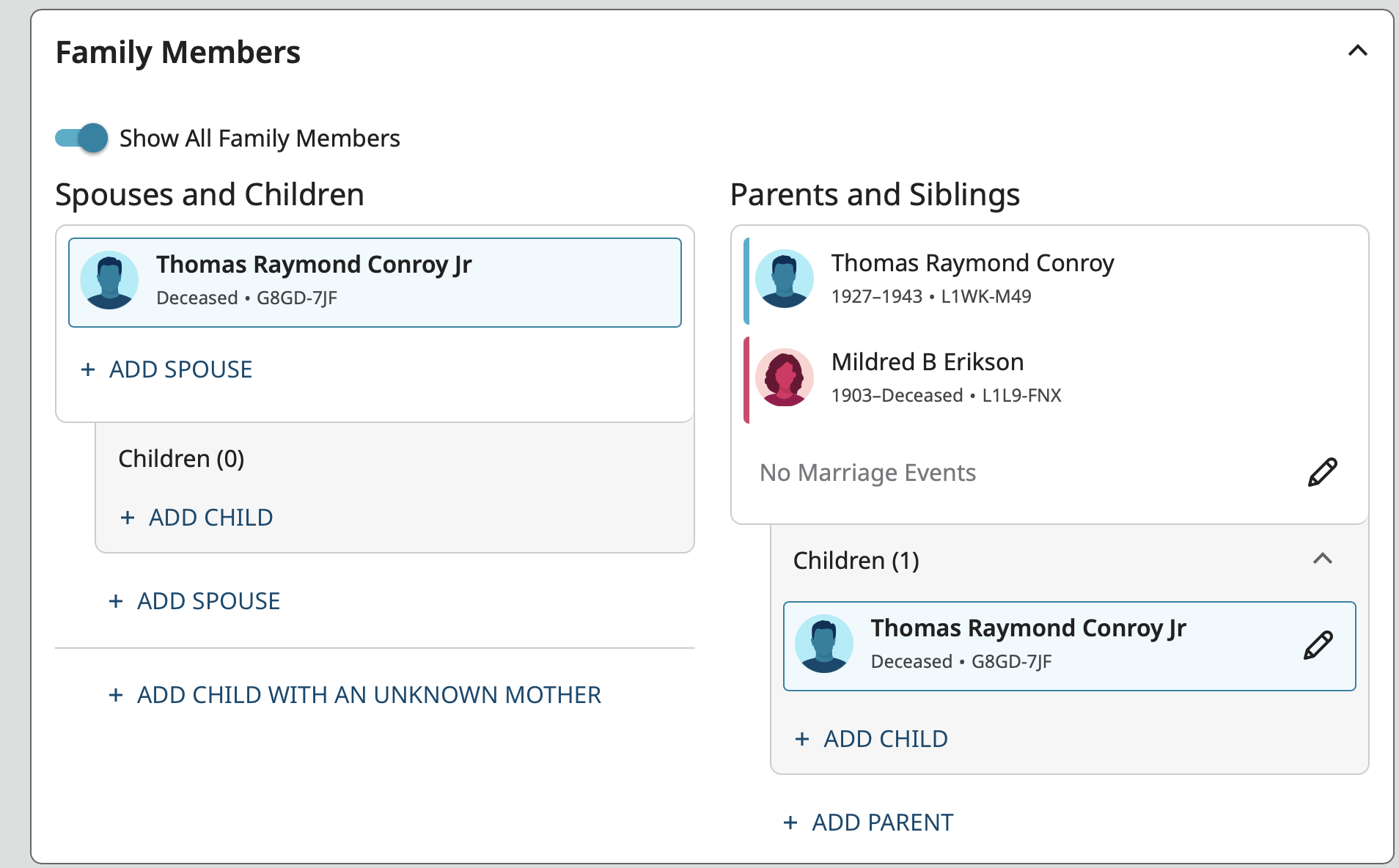Viewport: 1399px width, 868px height.
Task: Click ADD PARENT link
Action: pyautogui.click(x=868, y=823)
